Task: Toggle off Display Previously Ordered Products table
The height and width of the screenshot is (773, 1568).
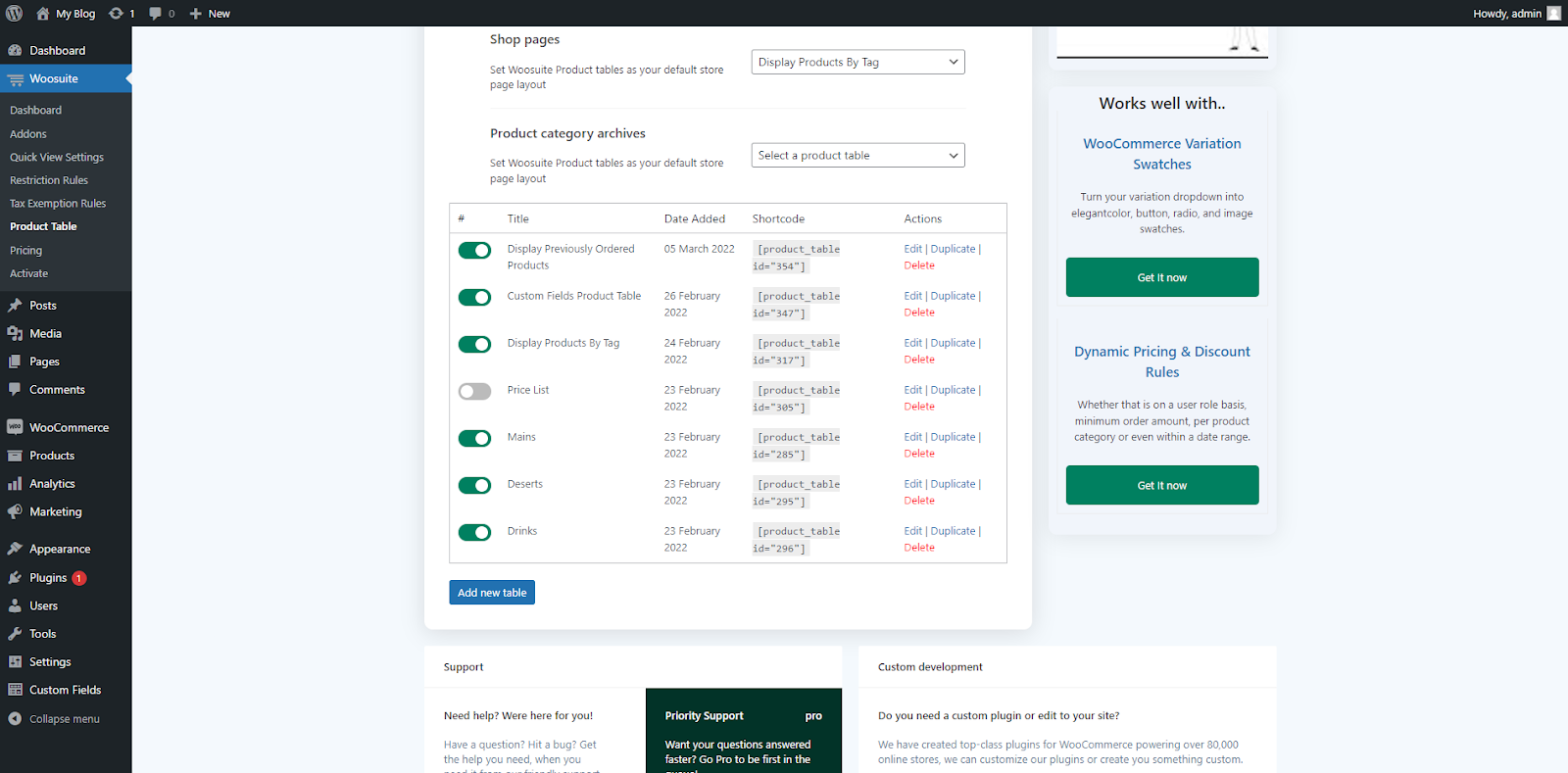Action: click(x=474, y=250)
